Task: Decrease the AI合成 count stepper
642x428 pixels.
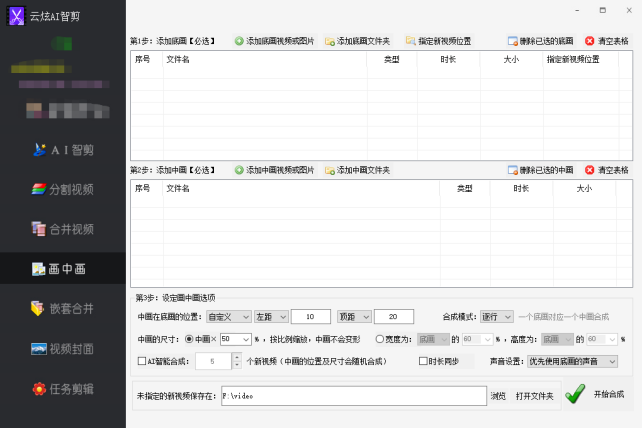Action: 237,365
